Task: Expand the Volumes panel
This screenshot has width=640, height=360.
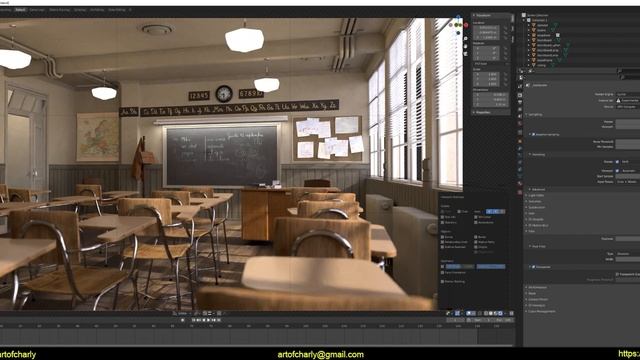Action: coord(533,202)
